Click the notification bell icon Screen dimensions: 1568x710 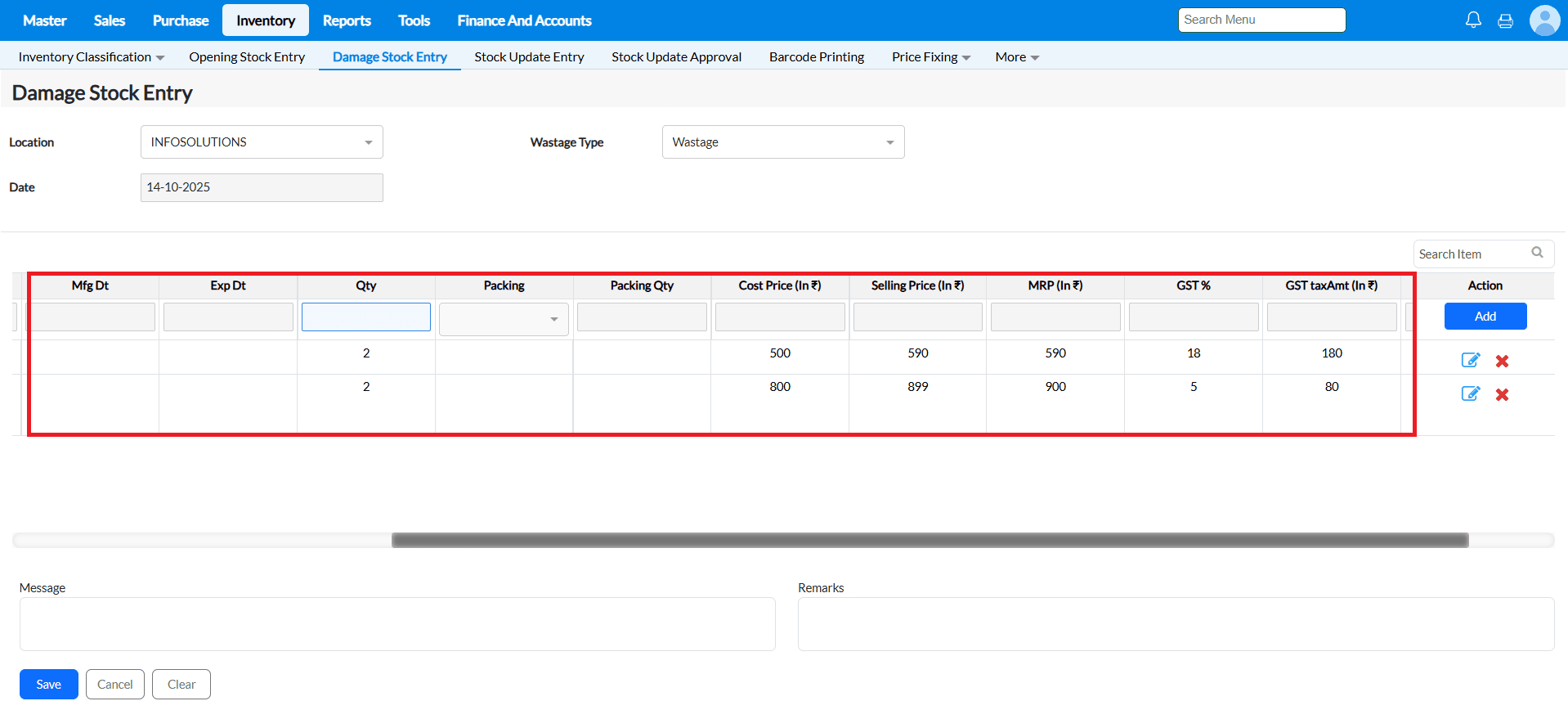coord(1473,20)
